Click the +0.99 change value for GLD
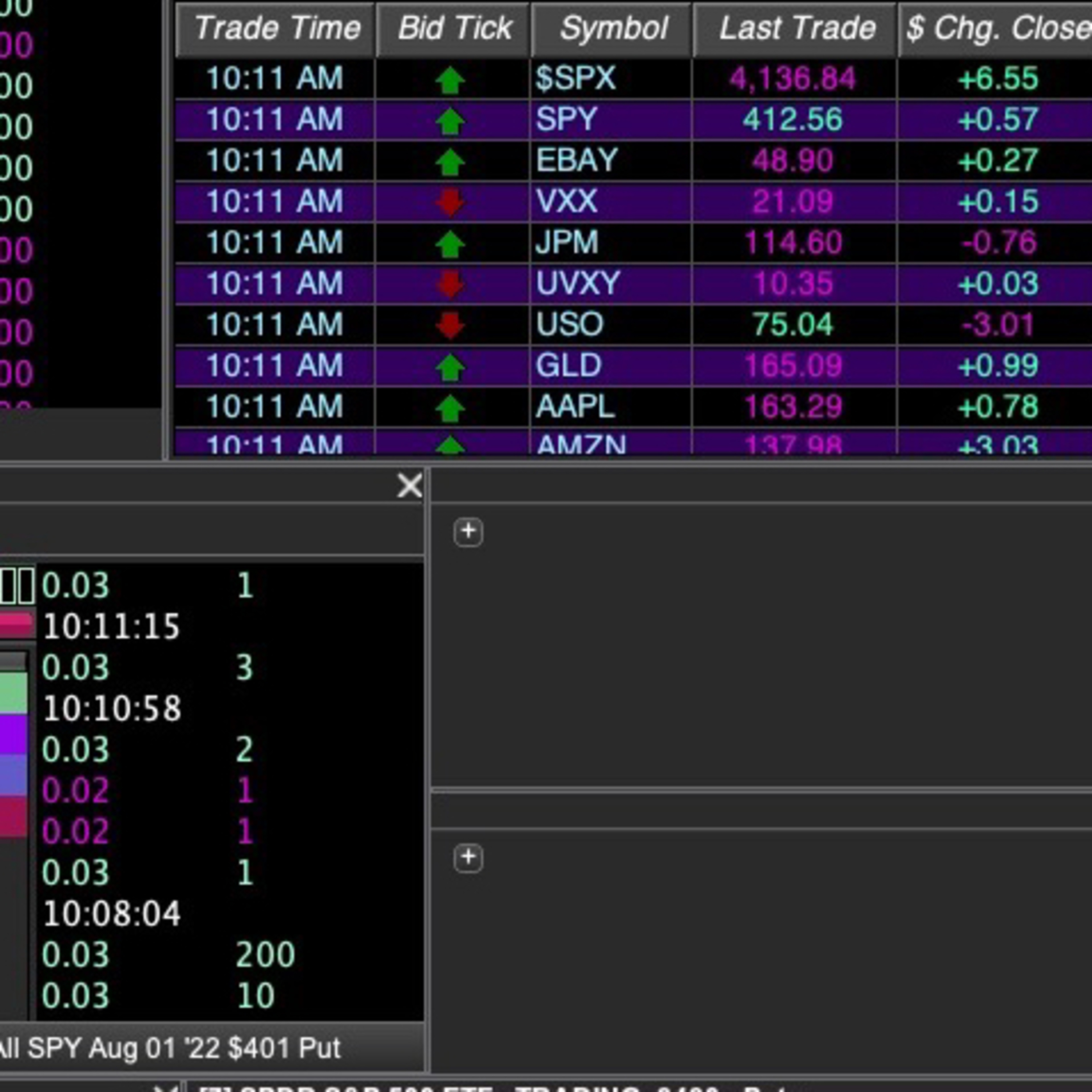This screenshot has height=1092, width=1092. (998, 366)
